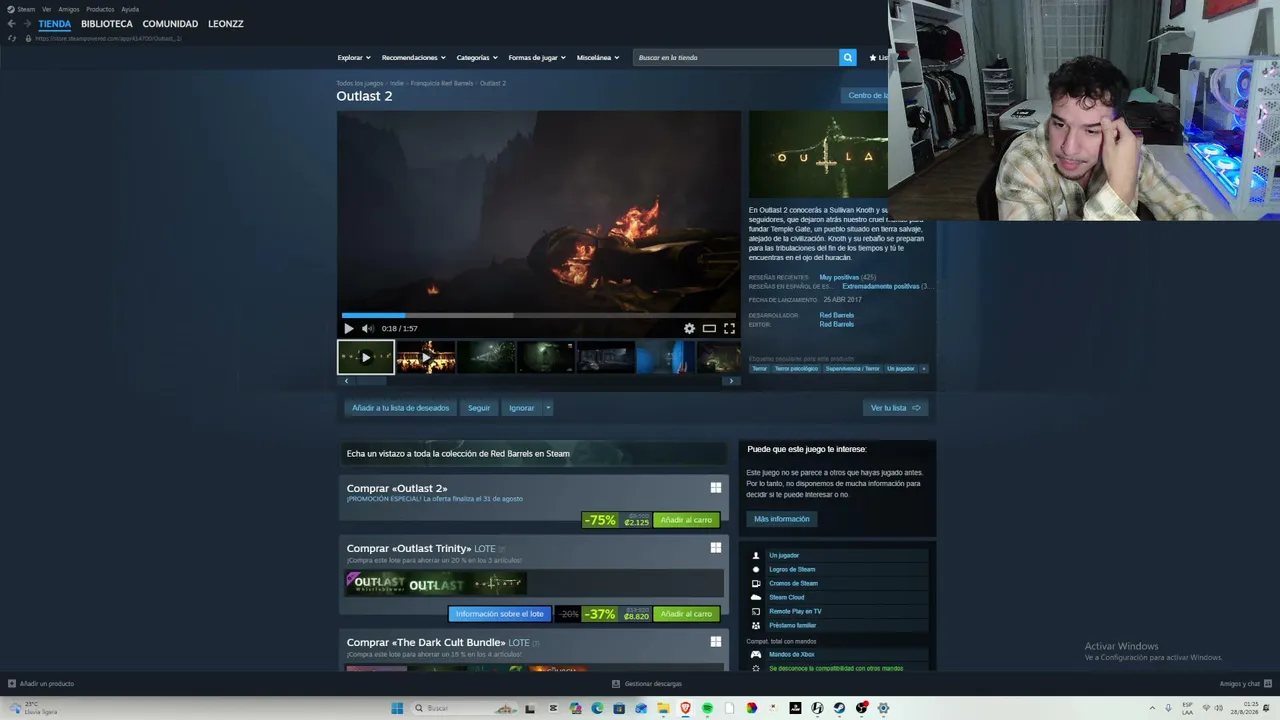Select the first trailer thumbnail
This screenshot has height=720, width=1280.
(x=366, y=357)
